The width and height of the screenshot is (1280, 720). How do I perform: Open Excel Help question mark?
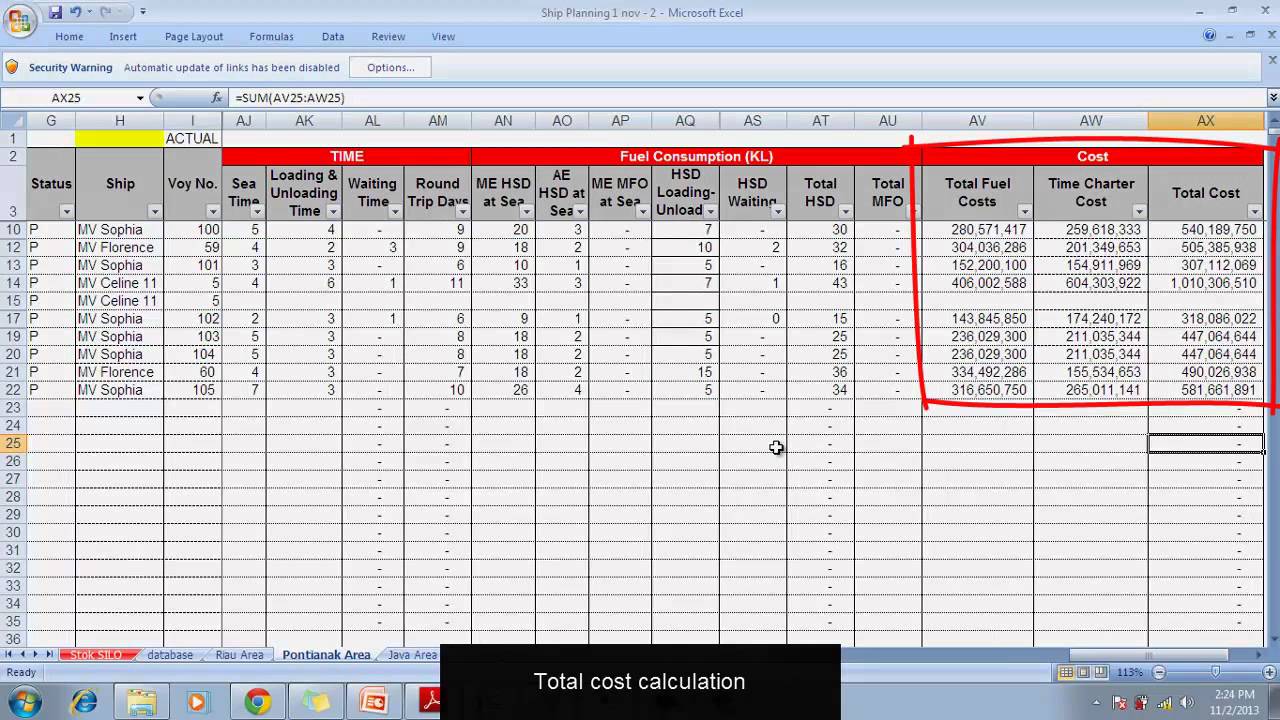1210,36
